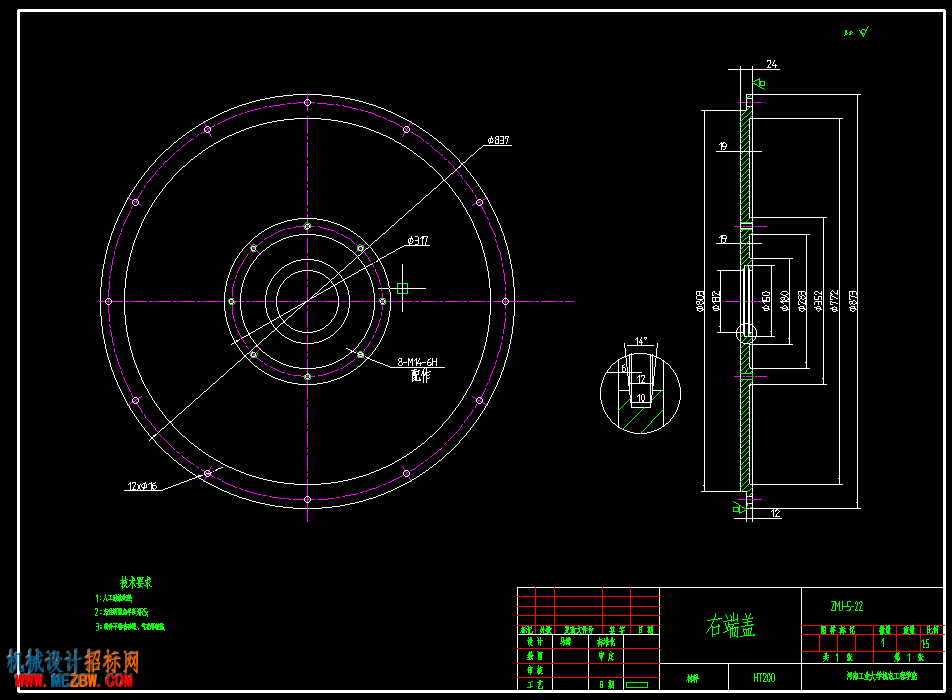Select the φ837 diameter dimension label

coord(498,140)
